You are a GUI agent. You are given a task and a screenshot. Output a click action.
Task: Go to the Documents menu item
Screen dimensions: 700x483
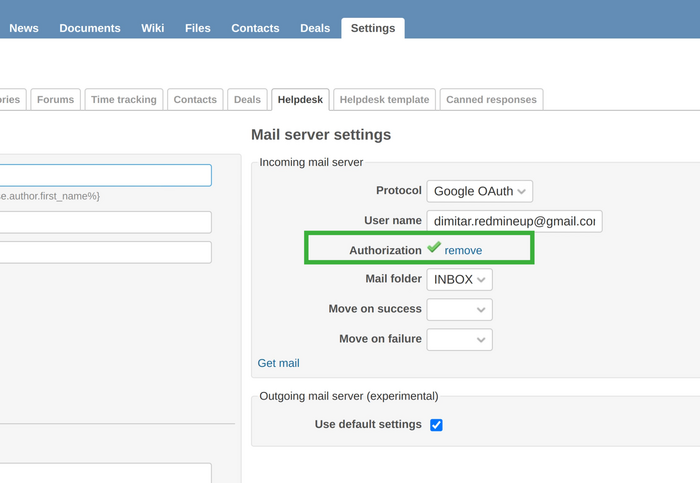pyautogui.click(x=90, y=28)
